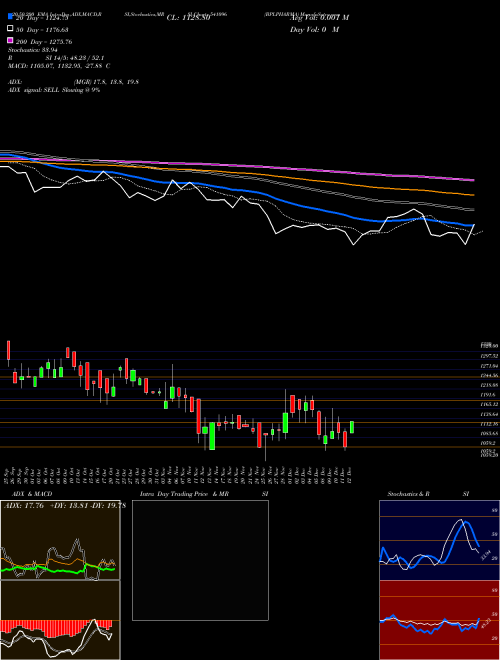Screen dimensions: 500x660
Task: Click the 'Avg Vol: 0.001 M' readout
Action: [x=319, y=18]
